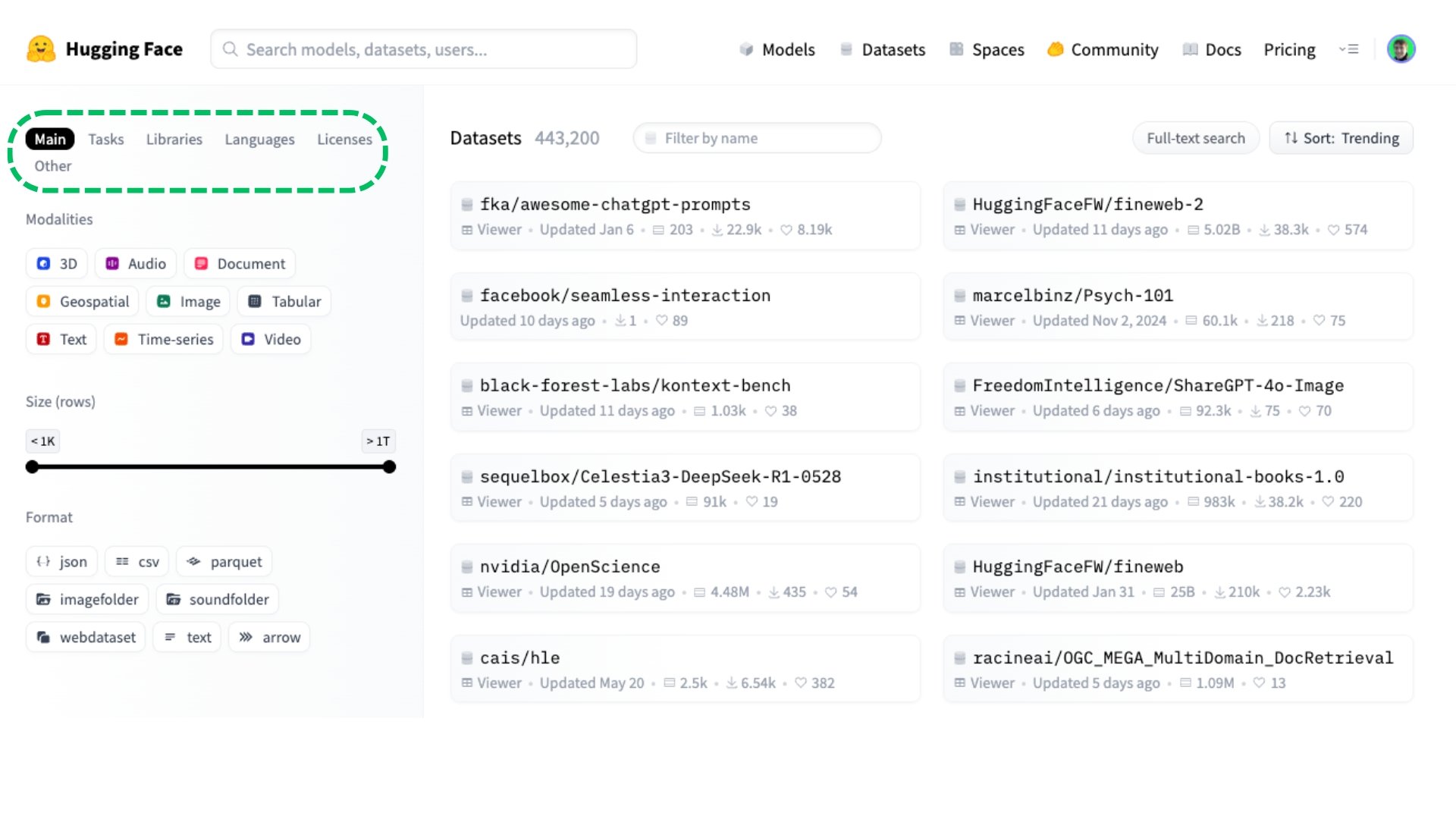
Task: Open the Pricing link
Action: click(x=1289, y=49)
